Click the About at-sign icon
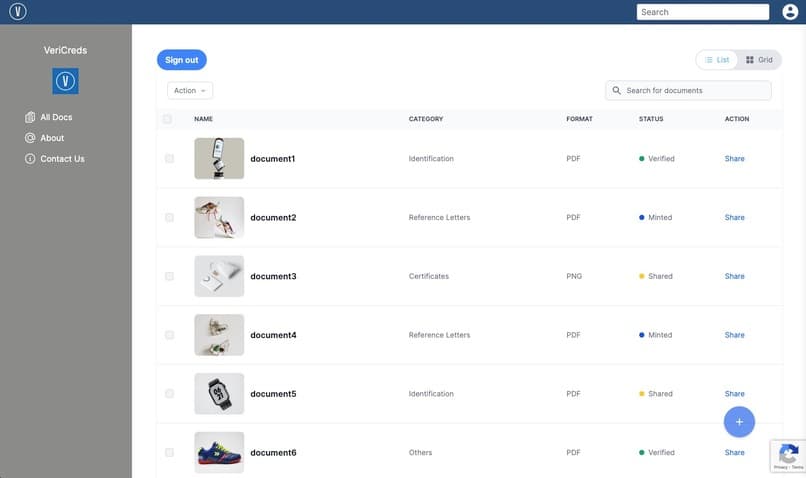 [x=30, y=138]
